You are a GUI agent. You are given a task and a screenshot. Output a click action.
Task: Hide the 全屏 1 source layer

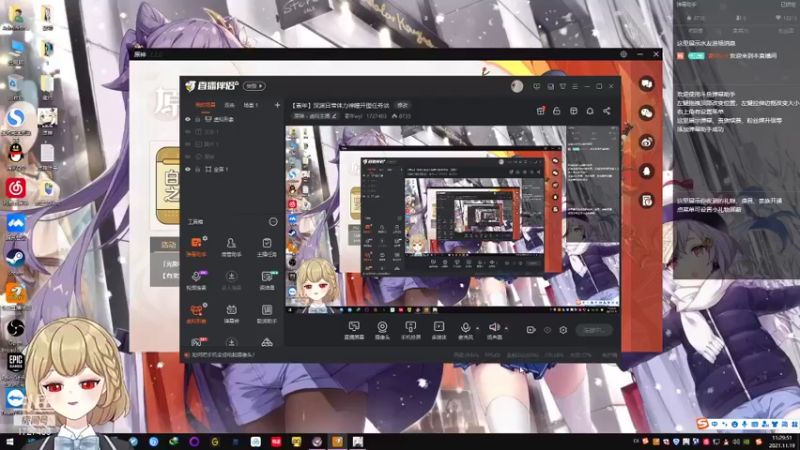188,169
